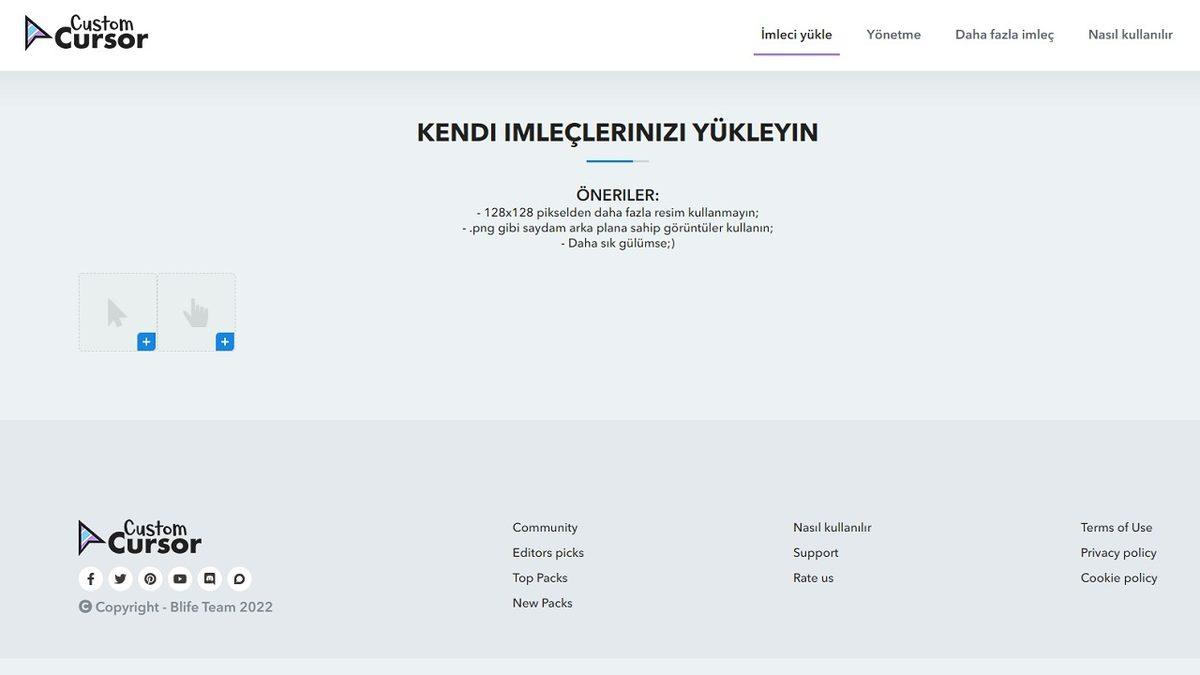This screenshot has width=1200, height=675.
Task: Open the Privacy policy link
Action: click(x=1118, y=553)
